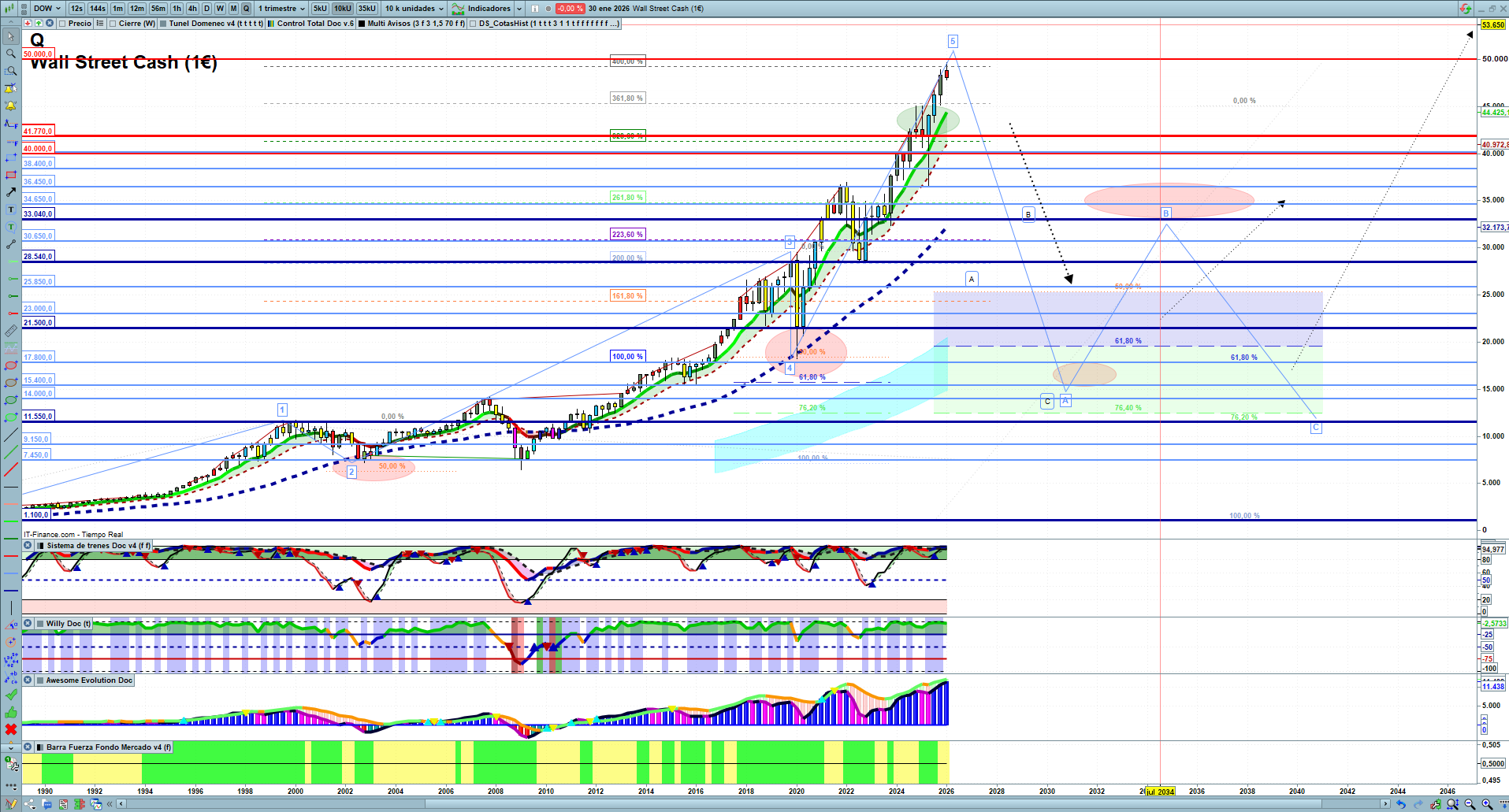Toggle the Cierre (W) checkbox

pyautogui.click(x=113, y=24)
